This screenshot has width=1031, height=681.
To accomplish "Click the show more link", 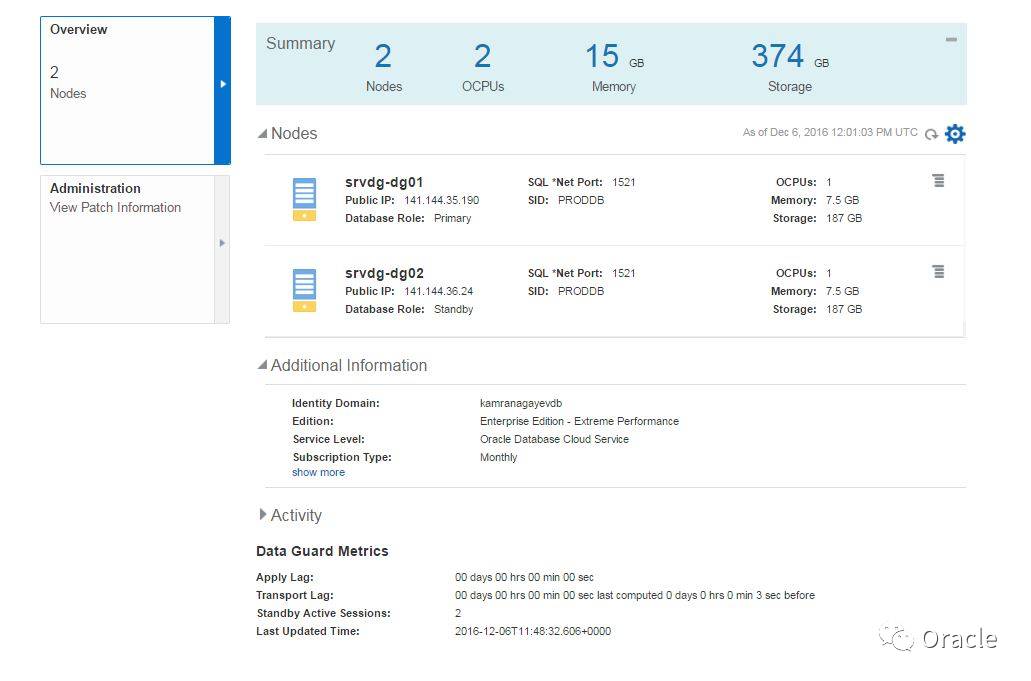I will point(318,473).
